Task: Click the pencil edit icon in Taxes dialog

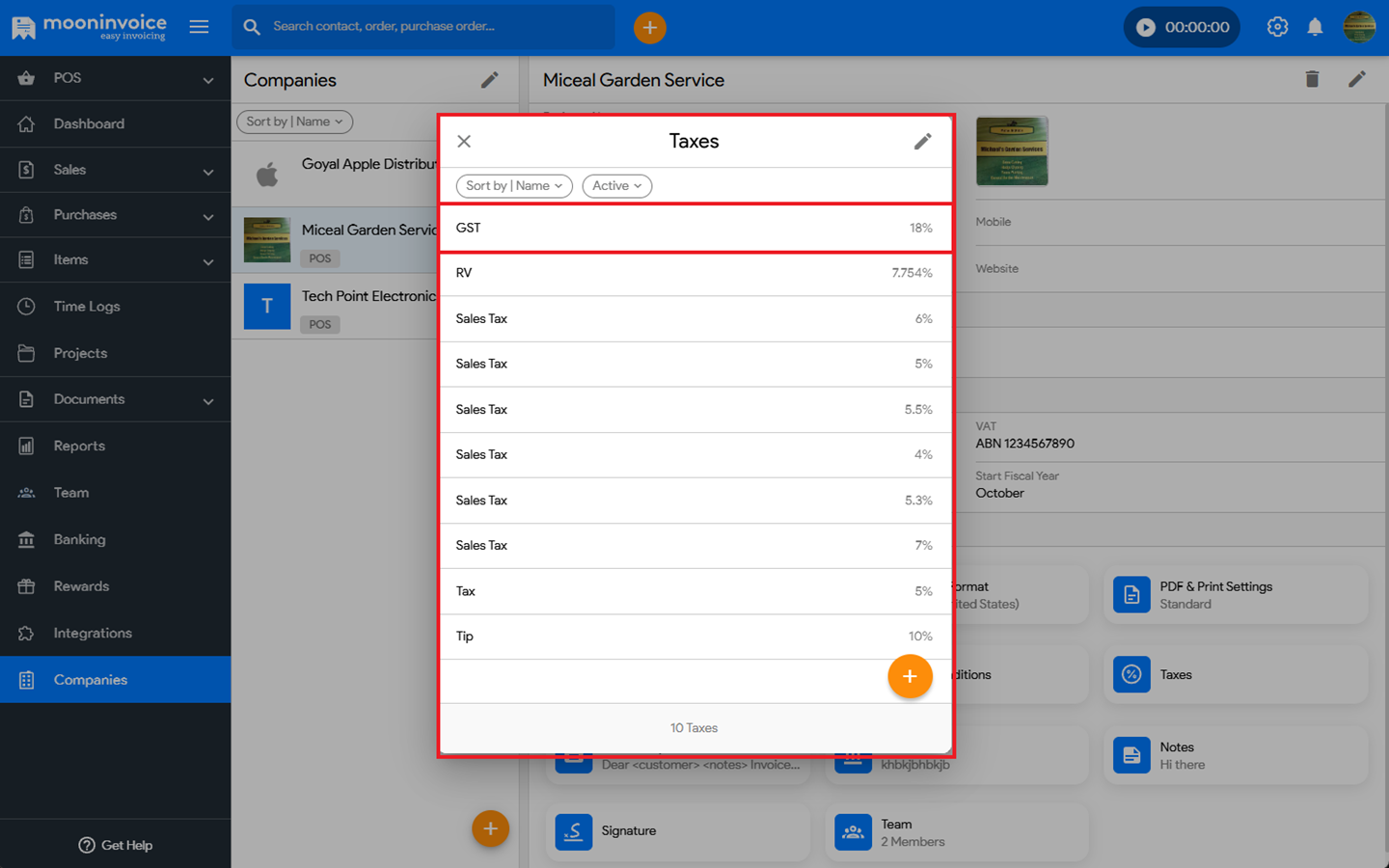Action: point(922,142)
